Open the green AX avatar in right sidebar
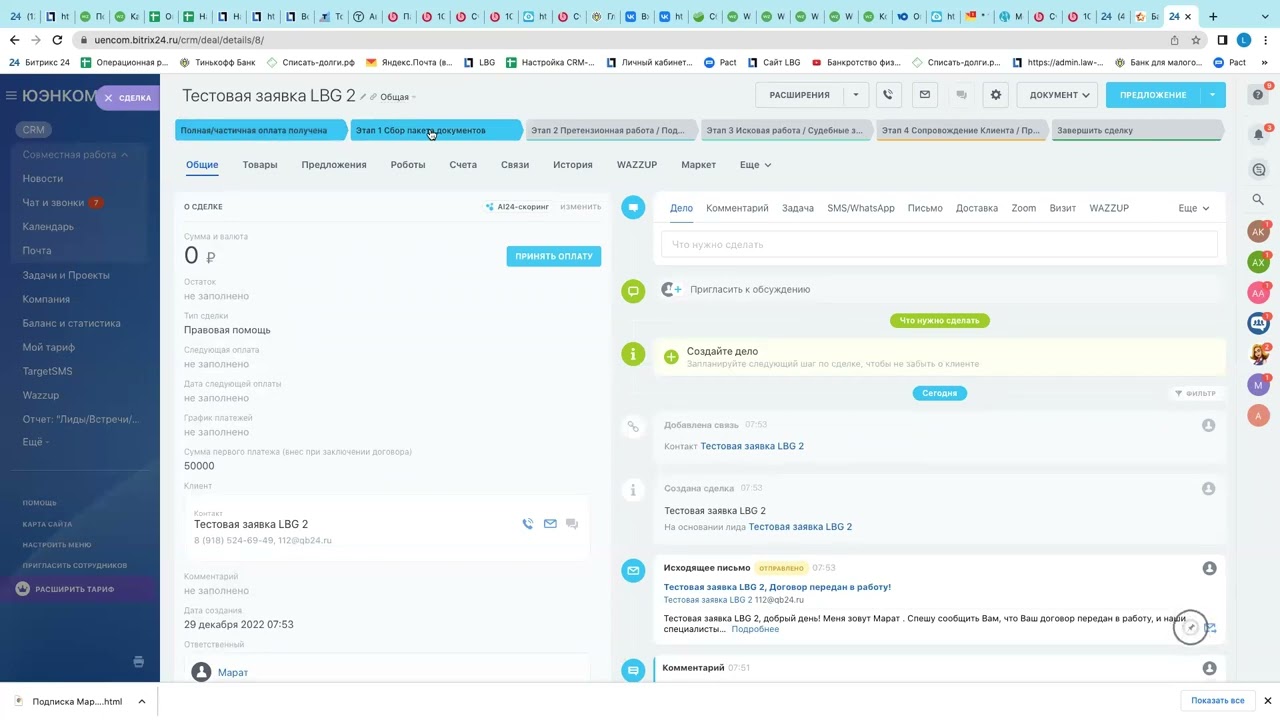The image size is (1280, 720). [1258, 262]
